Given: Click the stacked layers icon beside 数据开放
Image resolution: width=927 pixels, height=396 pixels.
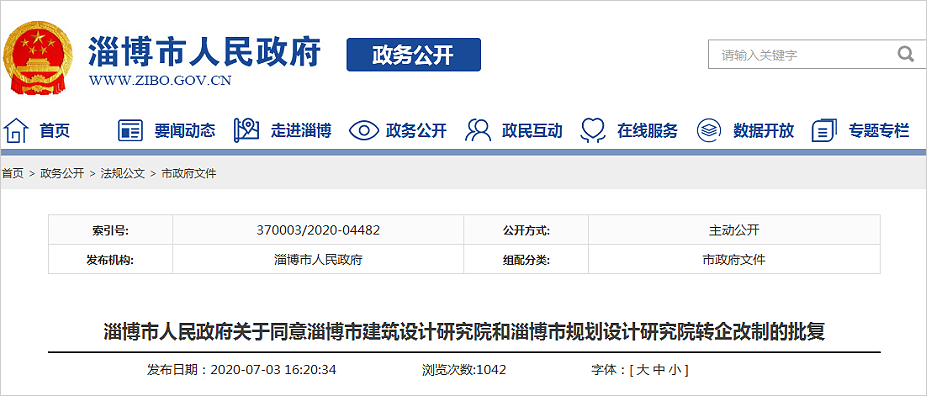Looking at the screenshot, I should (x=709, y=130).
